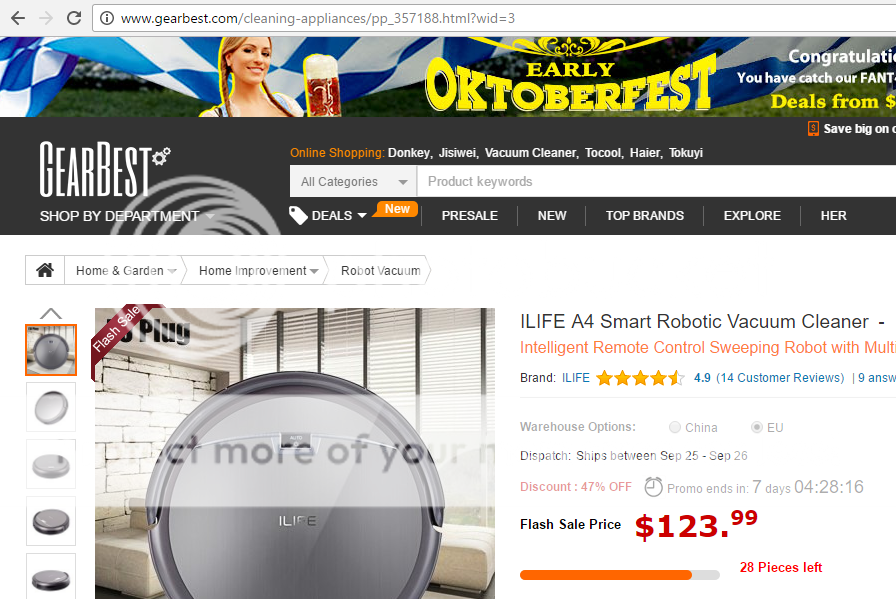This screenshot has height=599, width=896.
Task: Click the ILIFE brand link
Action: tap(576, 378)
